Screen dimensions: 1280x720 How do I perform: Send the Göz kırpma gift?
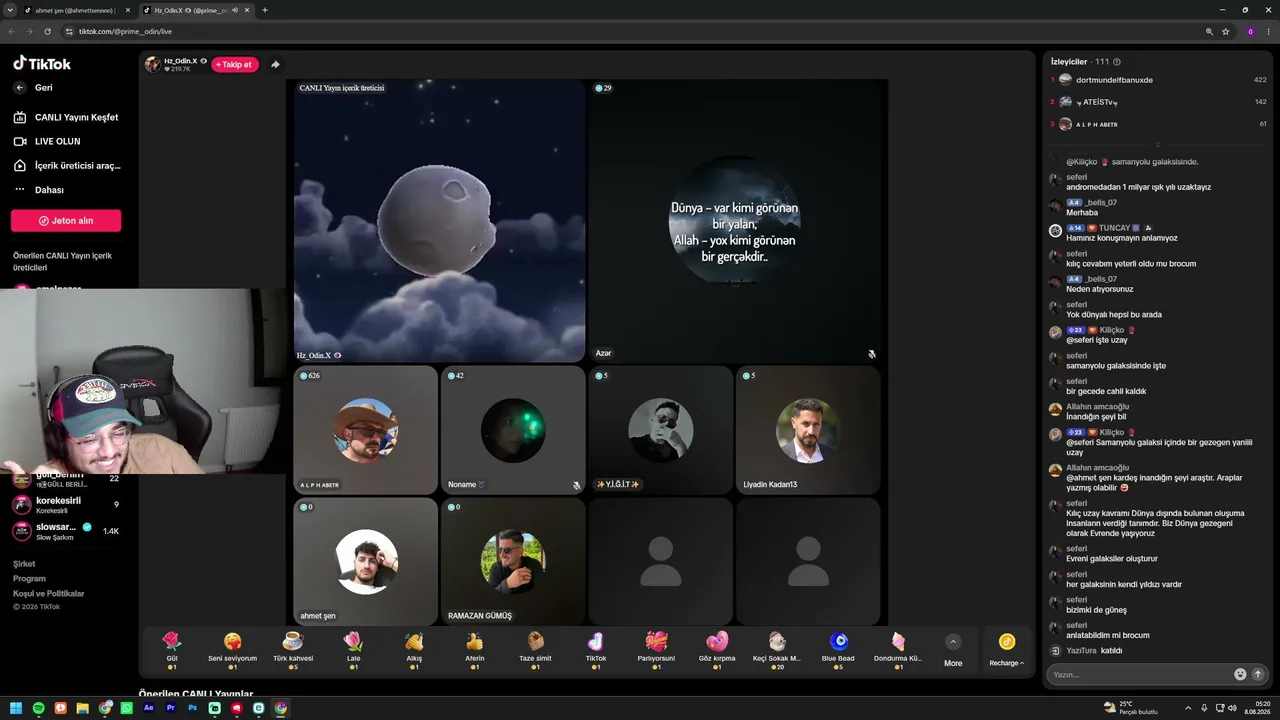pyautogui.click(x=717, y=649)
